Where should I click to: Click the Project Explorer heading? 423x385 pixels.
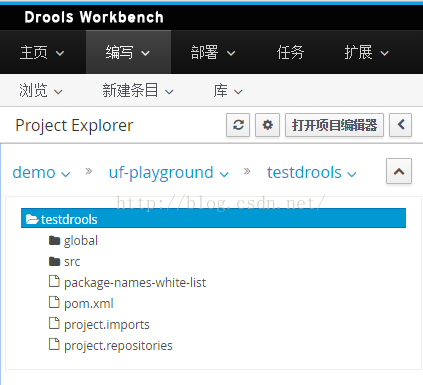coord(74,126)
